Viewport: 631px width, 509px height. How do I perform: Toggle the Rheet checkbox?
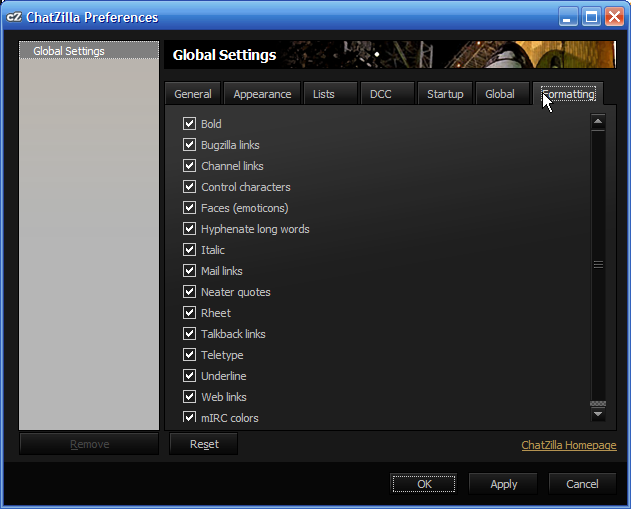pos(190,313)
